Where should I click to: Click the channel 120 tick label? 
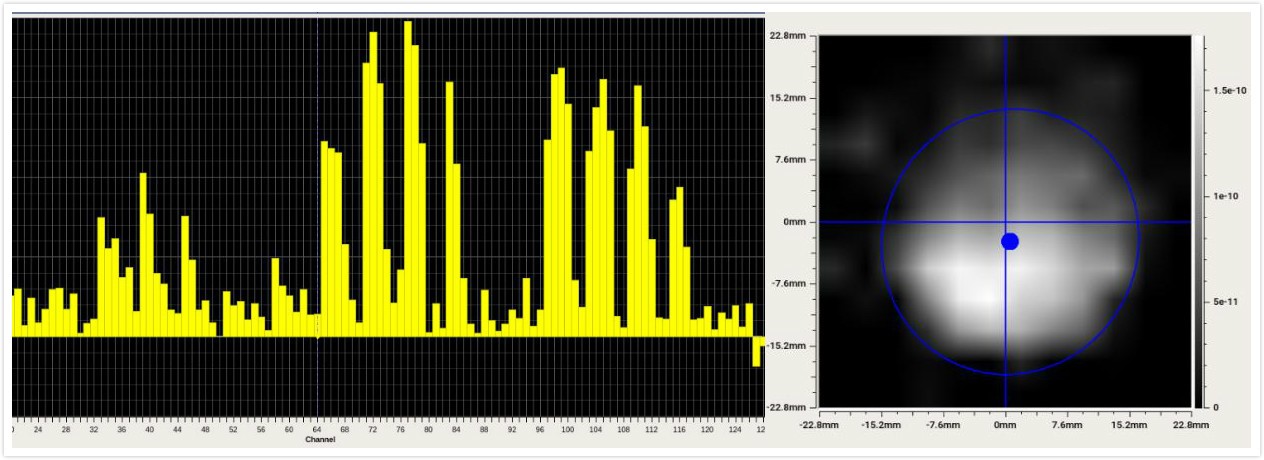706,430
